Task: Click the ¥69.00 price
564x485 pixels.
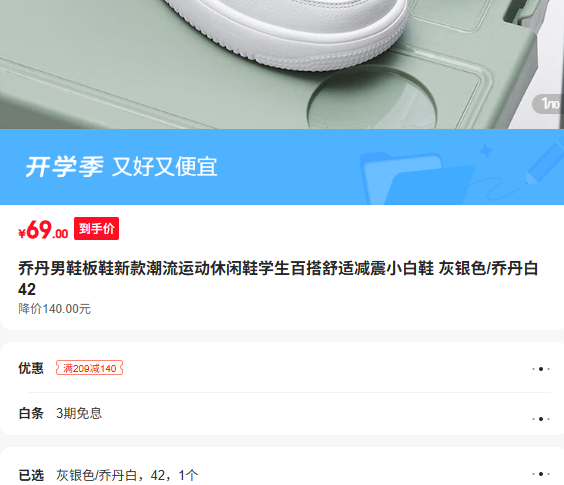Action: point(43,230)
